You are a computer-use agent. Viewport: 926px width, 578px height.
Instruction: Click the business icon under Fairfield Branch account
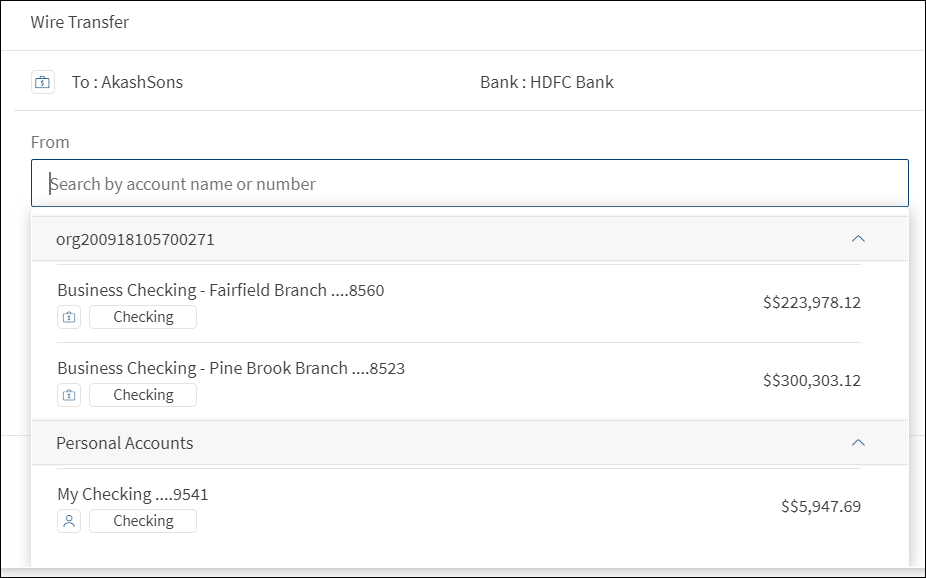tap(69, 317)
